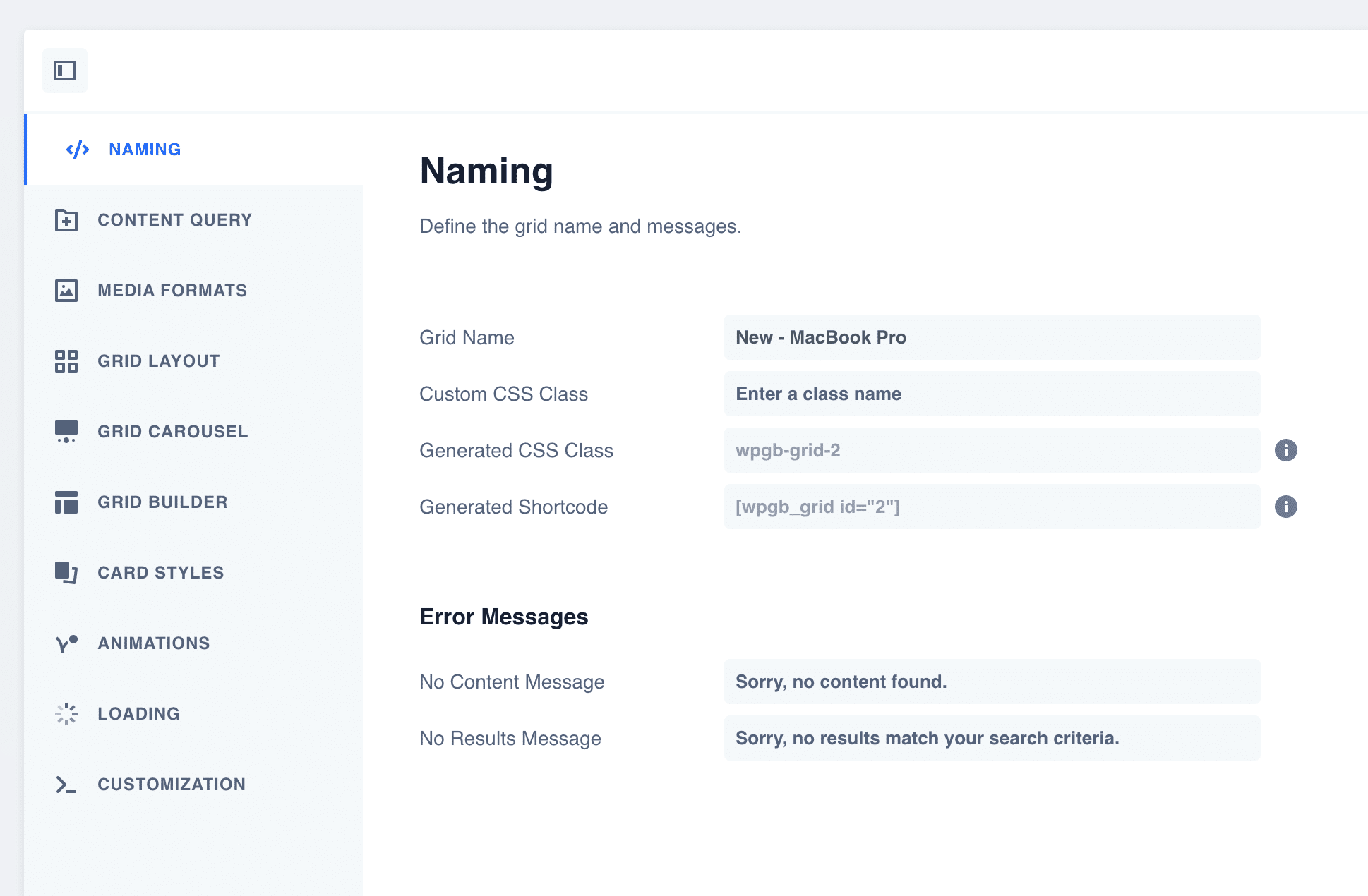Click the Grid Builder layout icon
Viewport: 1368px width, 896px height.
point(66,502)
